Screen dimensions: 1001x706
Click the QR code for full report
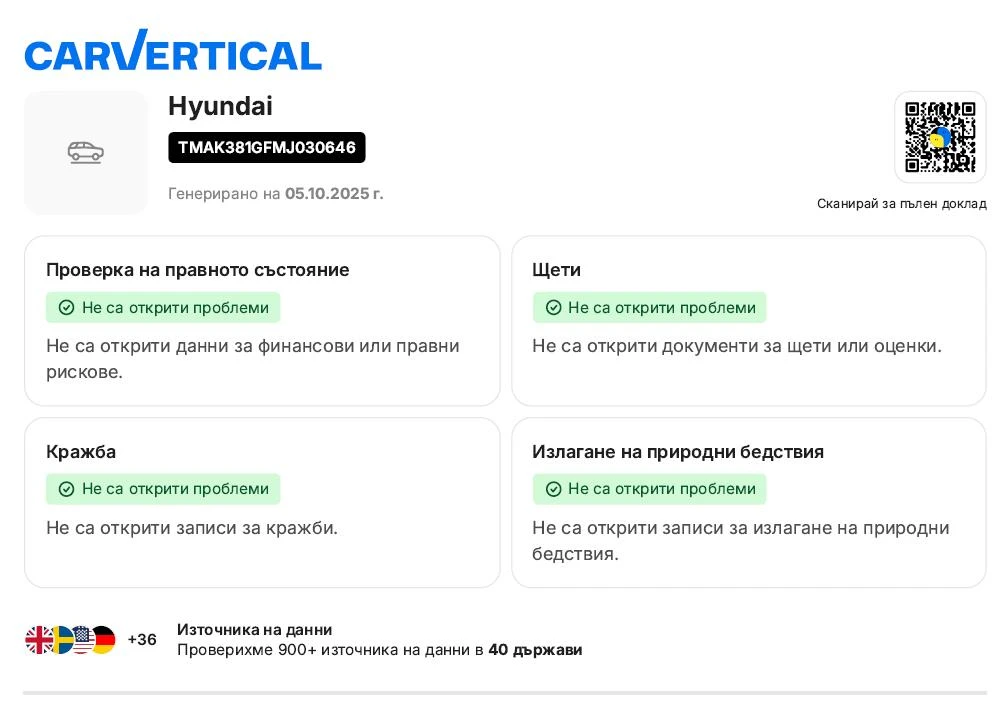940,138
